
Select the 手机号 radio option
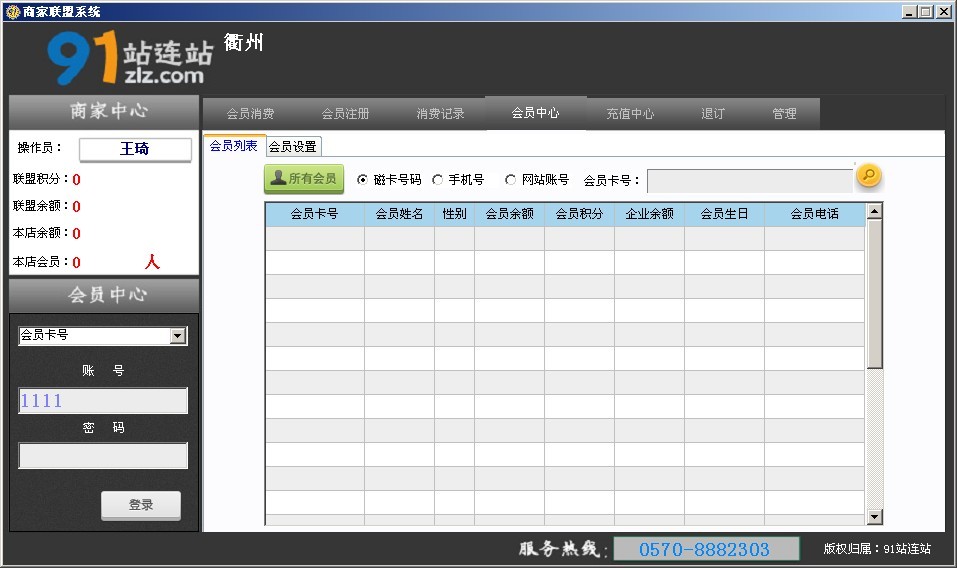(x=438, y=180)
